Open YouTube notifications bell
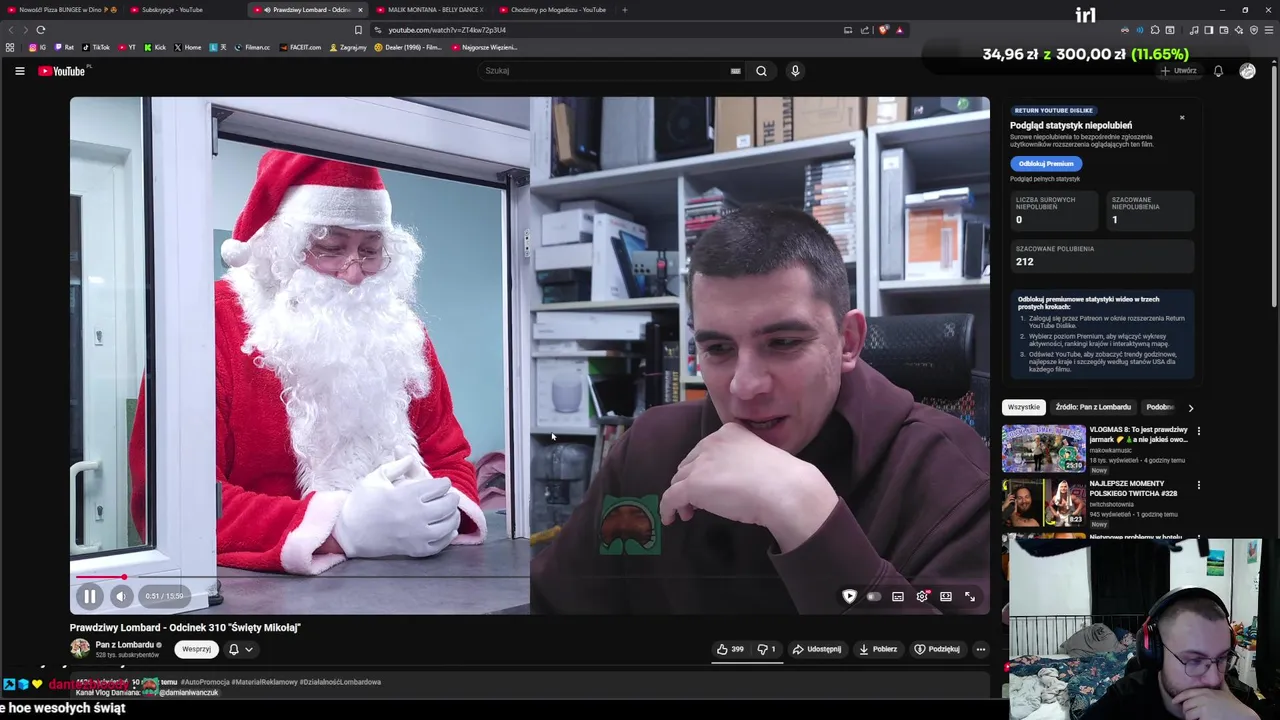 coord(1218,71)
